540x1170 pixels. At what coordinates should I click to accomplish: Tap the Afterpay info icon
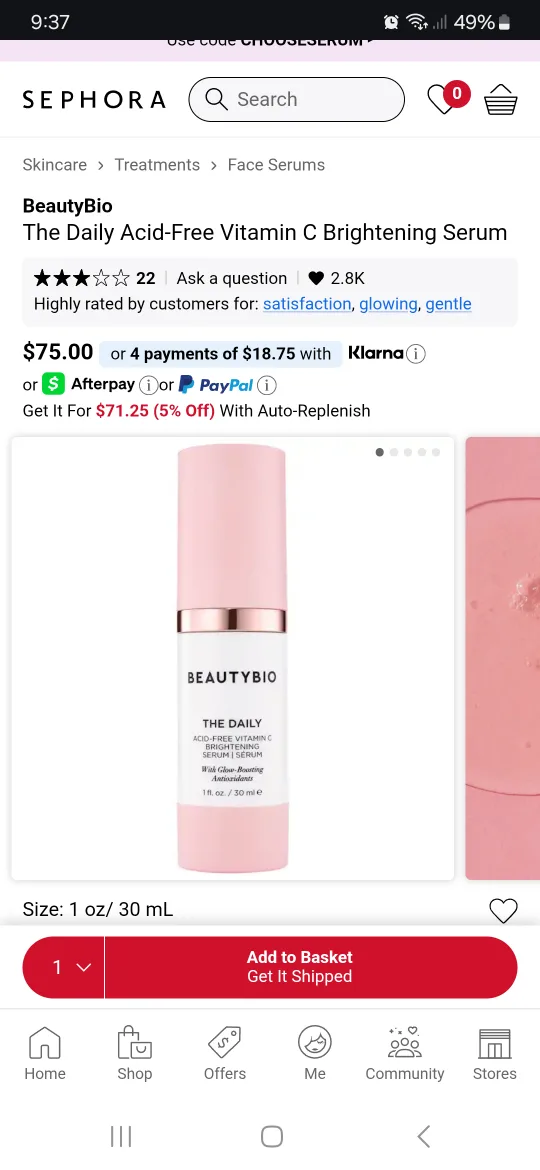[148, 385]
